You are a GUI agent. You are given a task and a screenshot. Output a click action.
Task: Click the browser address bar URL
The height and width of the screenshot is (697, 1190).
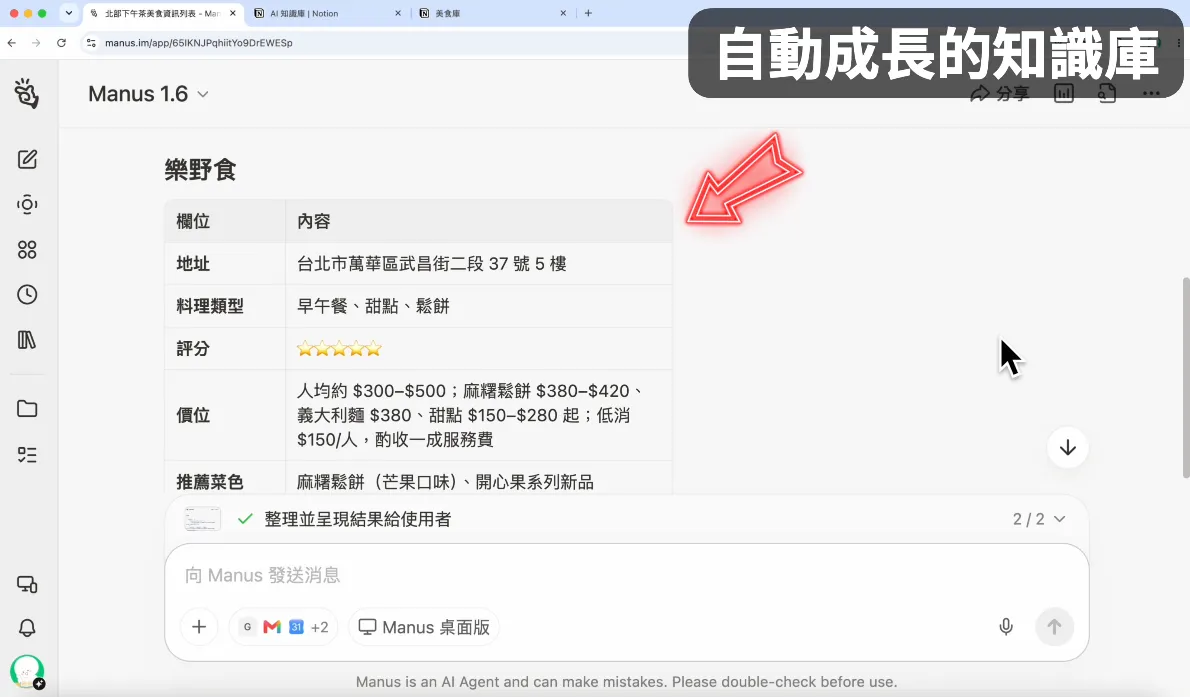pyautogui.click(x=199, y=43)
